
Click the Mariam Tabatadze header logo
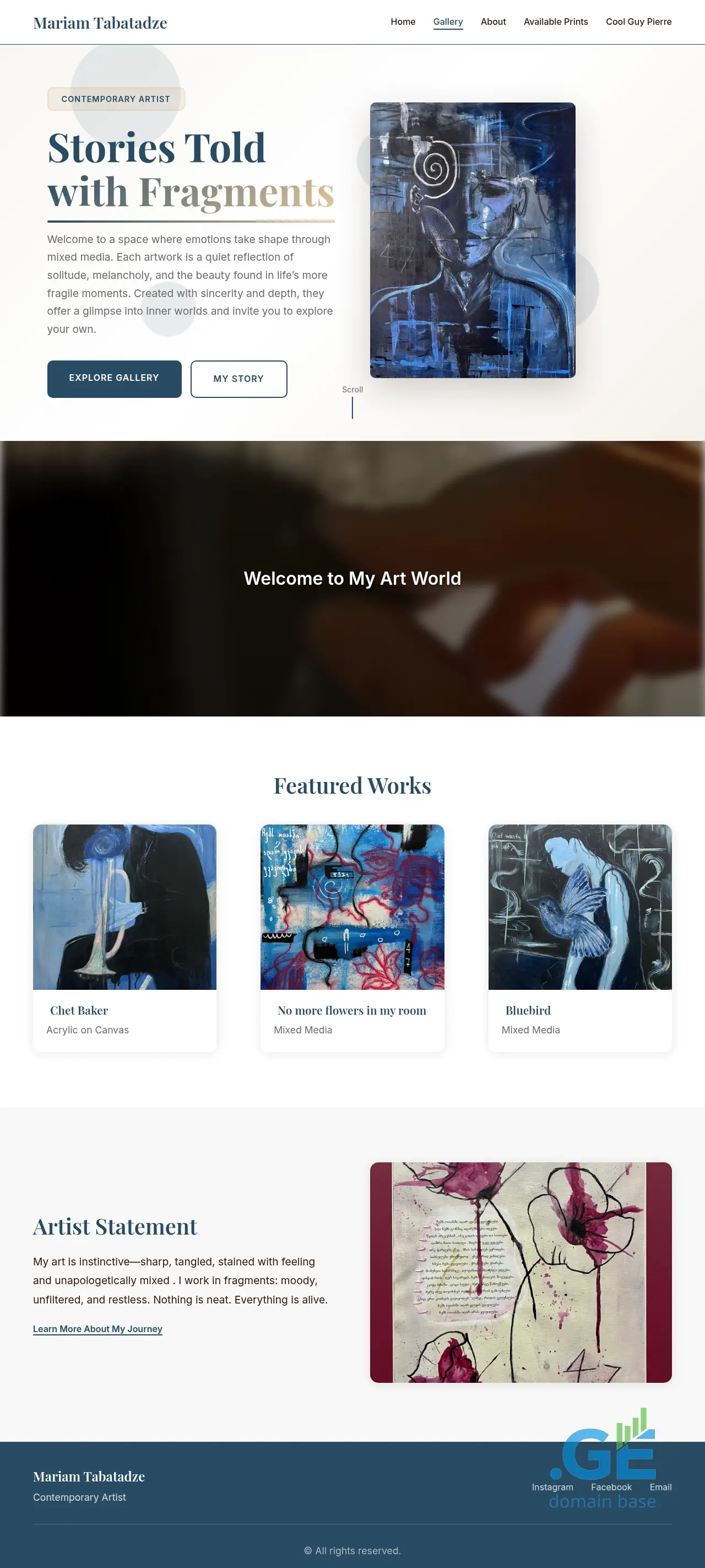100,23
